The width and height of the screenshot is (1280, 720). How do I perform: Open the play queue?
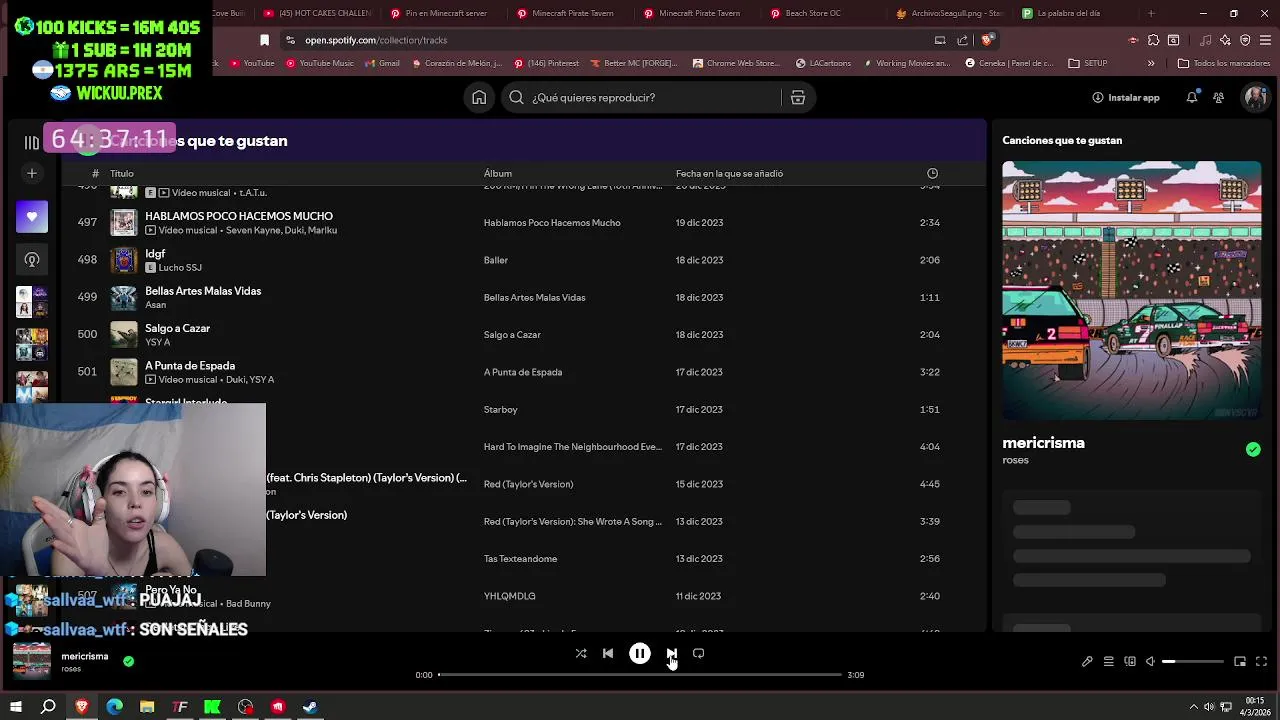click(1108, 661)
